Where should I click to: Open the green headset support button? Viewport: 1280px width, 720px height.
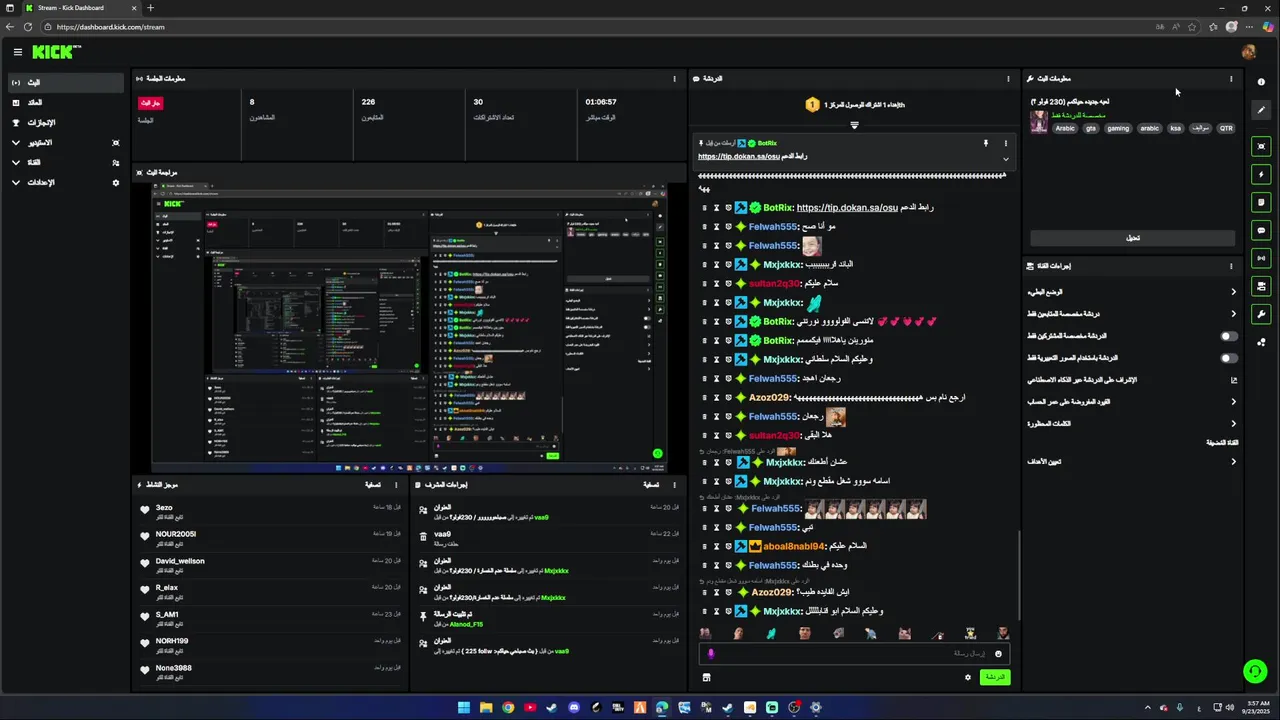1254,671
